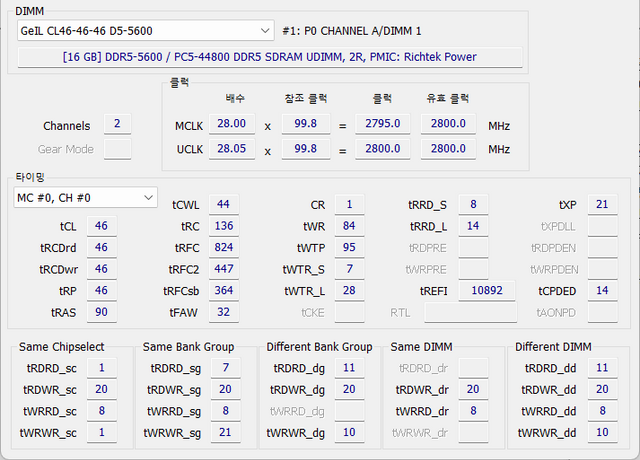The image size is (640, 460).
Task: Click the UCLK effective clock field
Action: [x=449, y=149]
